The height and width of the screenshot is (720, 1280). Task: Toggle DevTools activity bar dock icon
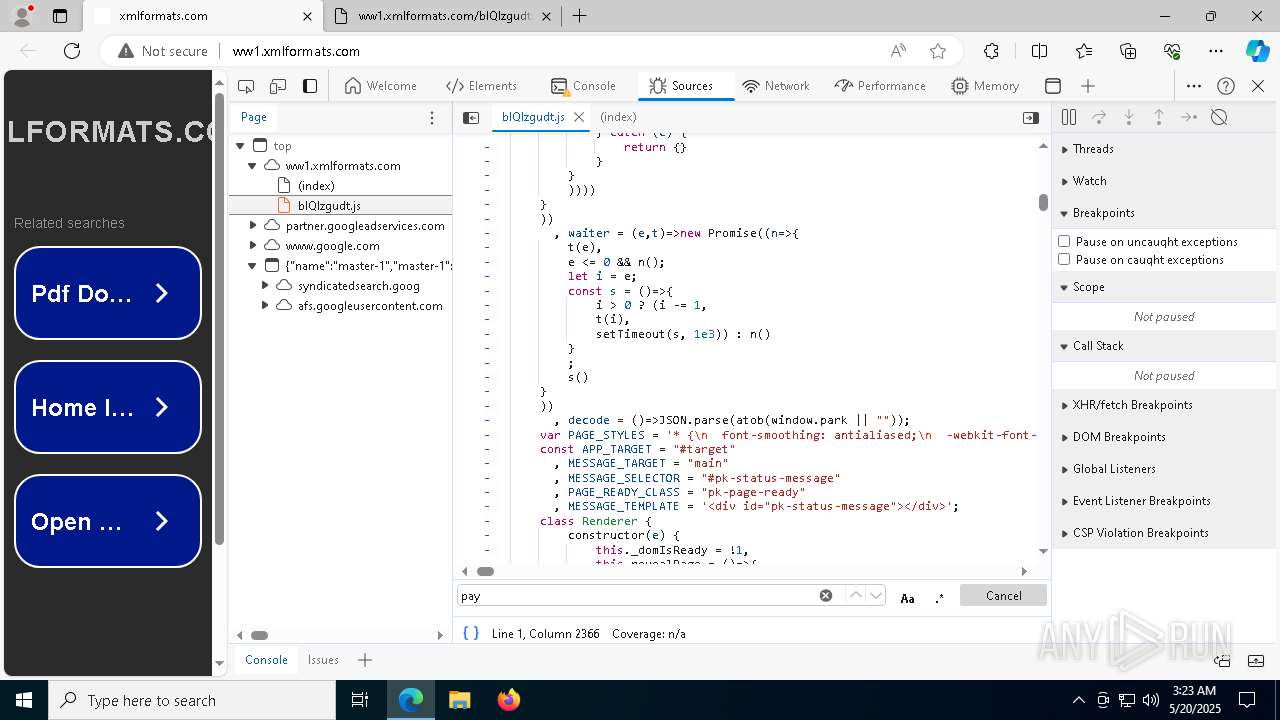tap(310, 86)
